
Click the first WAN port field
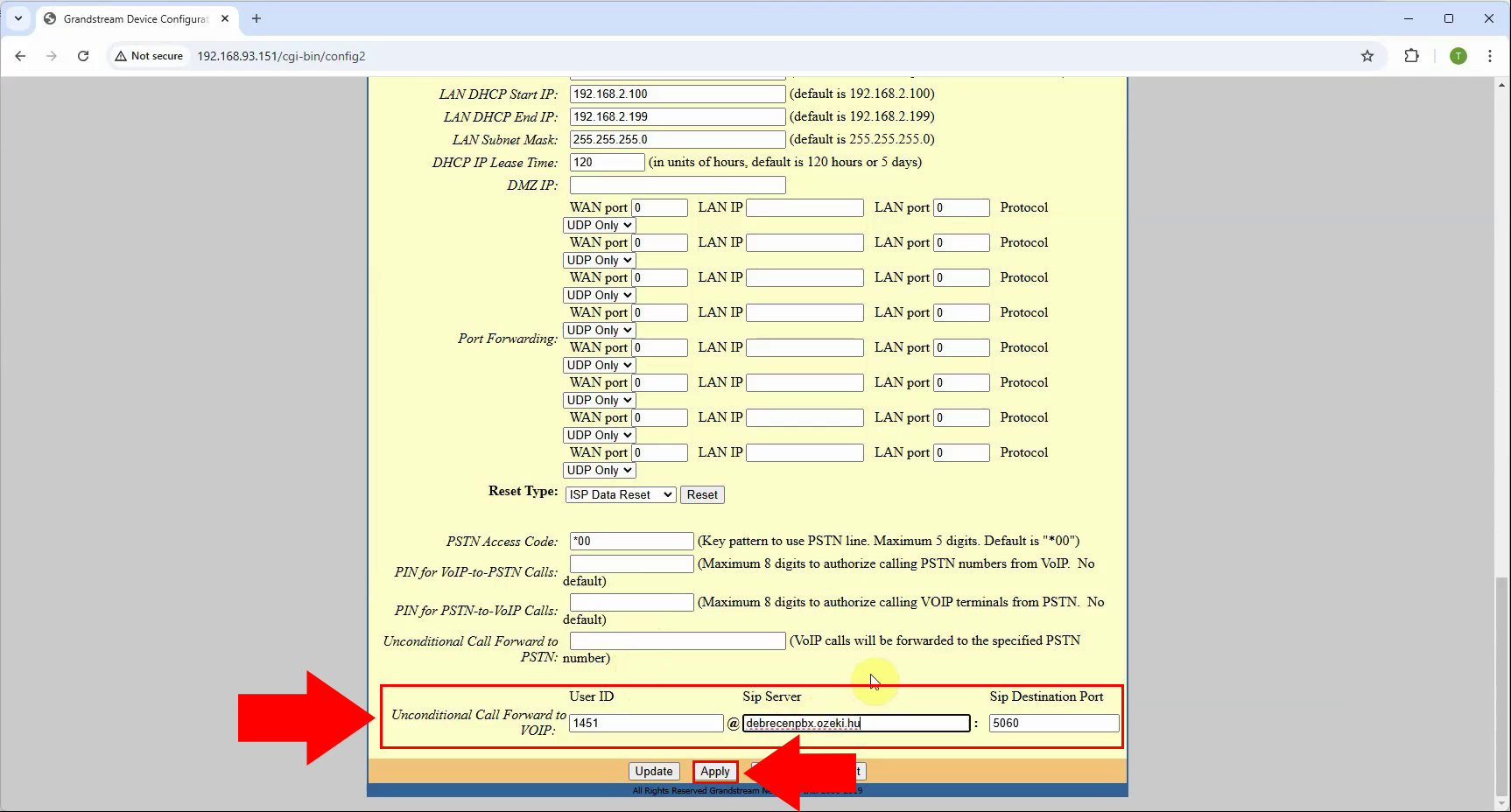pyautogui.click(x=660, y=207)
